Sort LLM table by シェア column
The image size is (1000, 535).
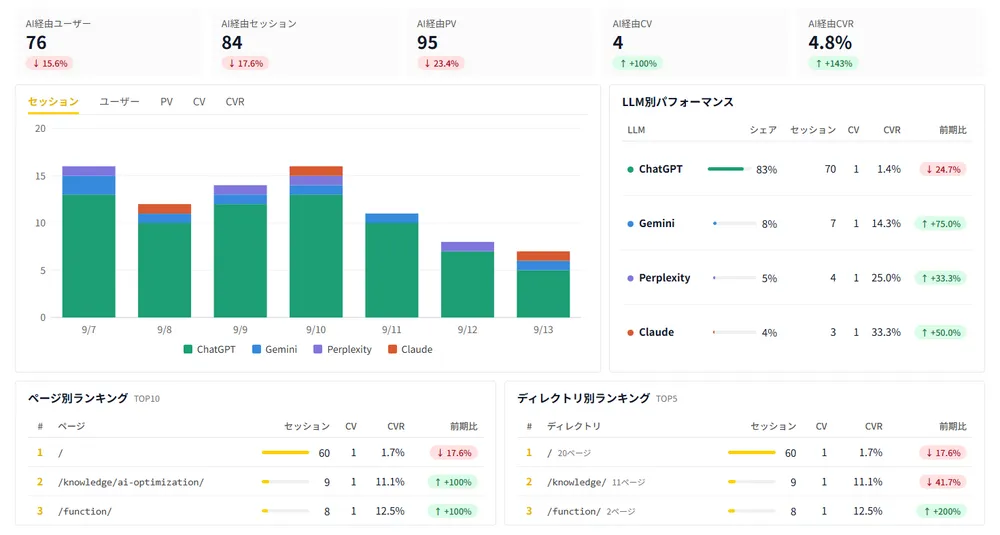[x=763, y=129]
